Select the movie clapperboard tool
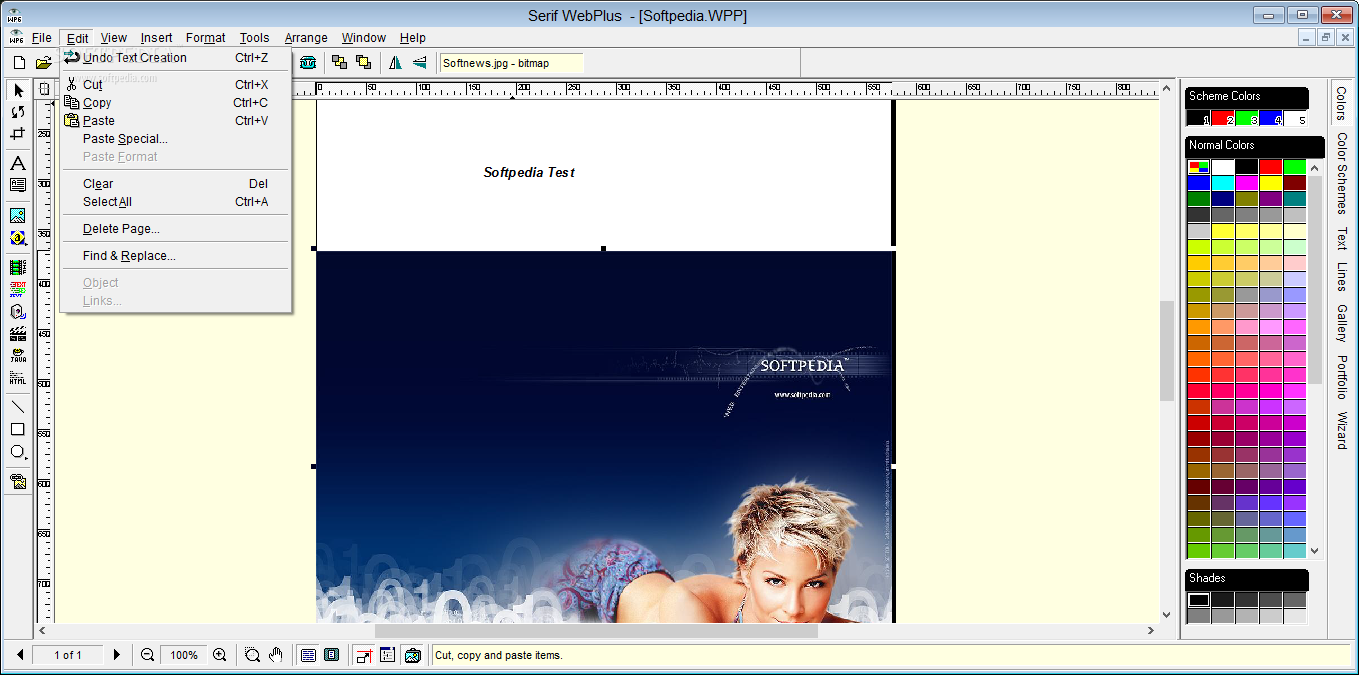Image resolution: width=1359 pixels, height=675 pixels. click(x=18, y=333)
